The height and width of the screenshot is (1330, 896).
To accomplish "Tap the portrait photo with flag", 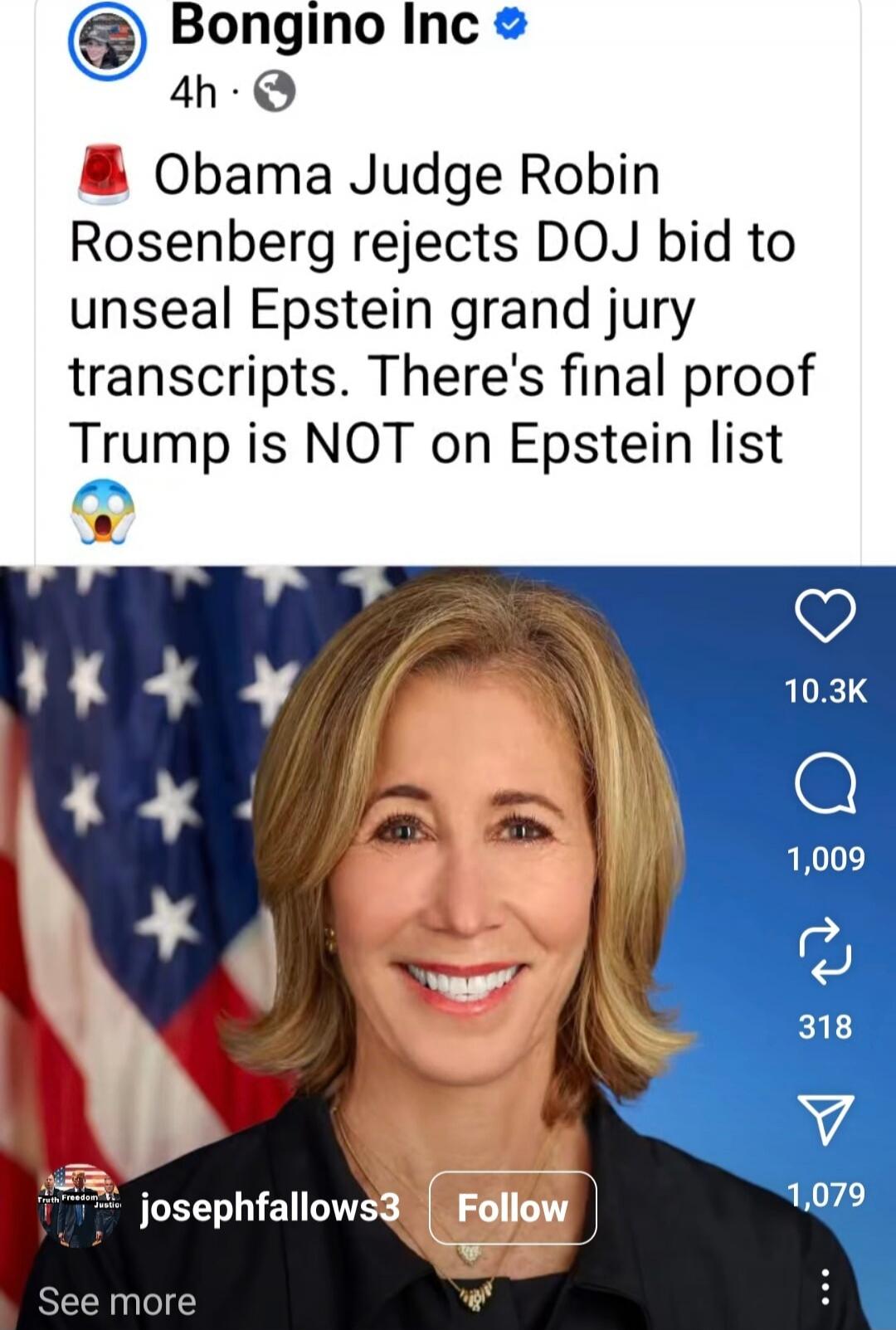I will (x=398, y=871).
